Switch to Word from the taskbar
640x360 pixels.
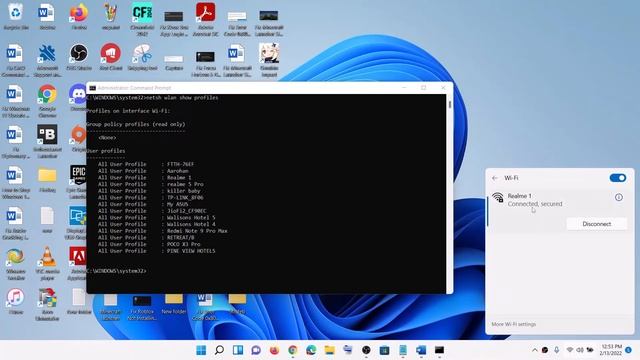coord(421,350)
